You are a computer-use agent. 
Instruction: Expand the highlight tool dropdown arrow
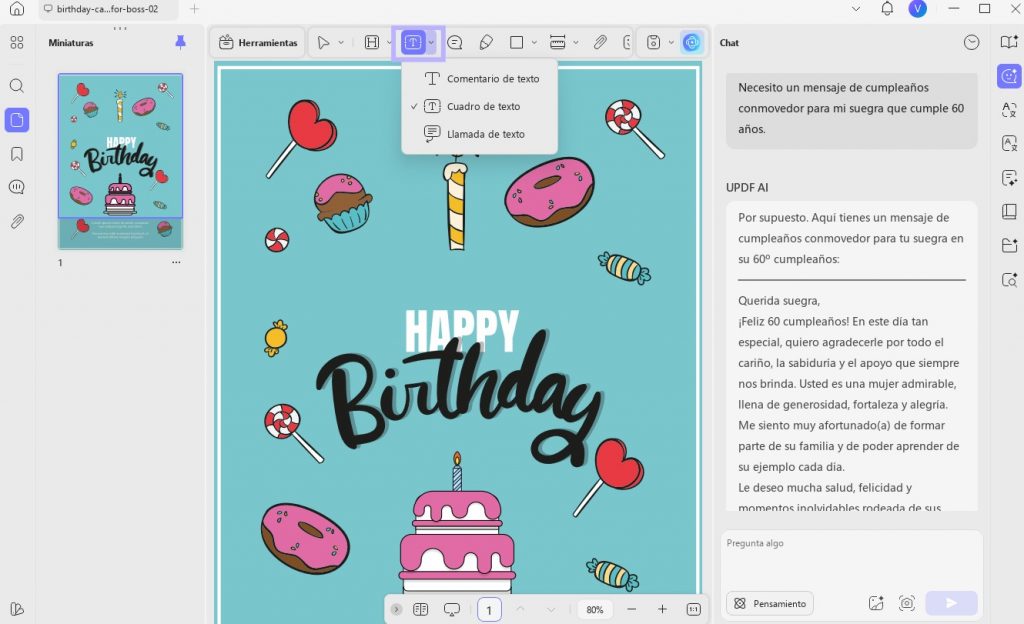coord(389,42)
